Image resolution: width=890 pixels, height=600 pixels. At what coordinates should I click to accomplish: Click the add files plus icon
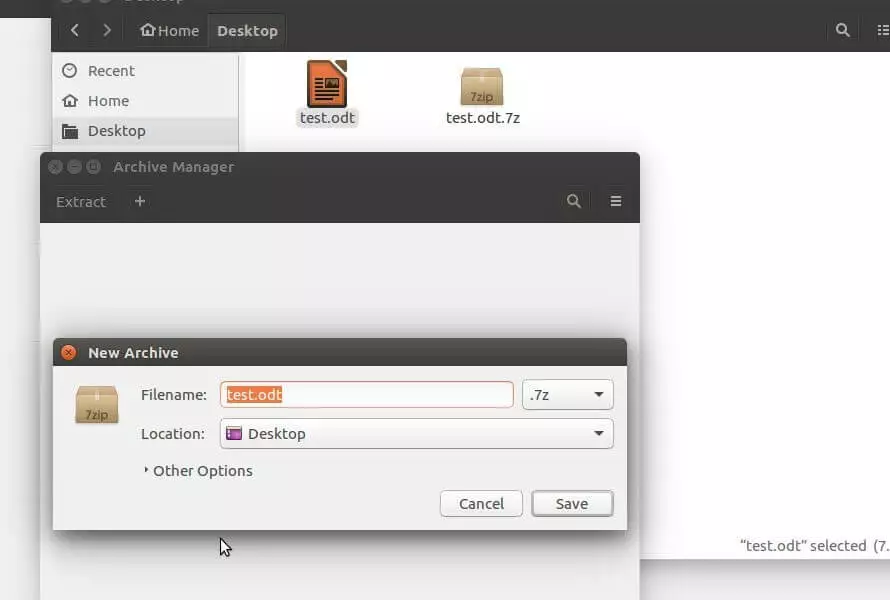coord(140,201)
